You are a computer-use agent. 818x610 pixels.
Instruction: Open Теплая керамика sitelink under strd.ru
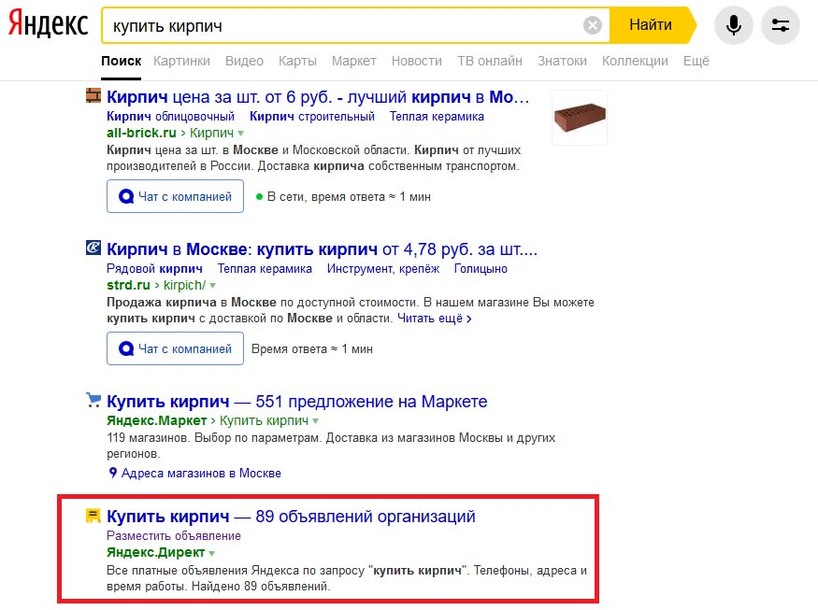pos(264,269)
